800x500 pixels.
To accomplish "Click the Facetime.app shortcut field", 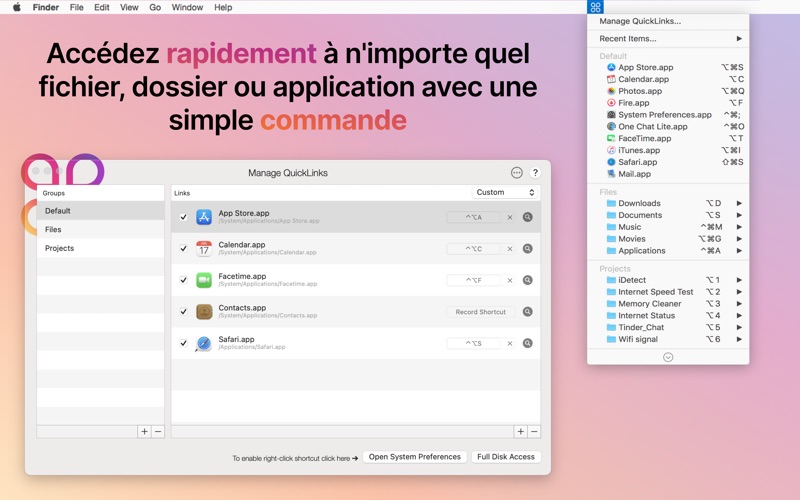I will (474, 280).
